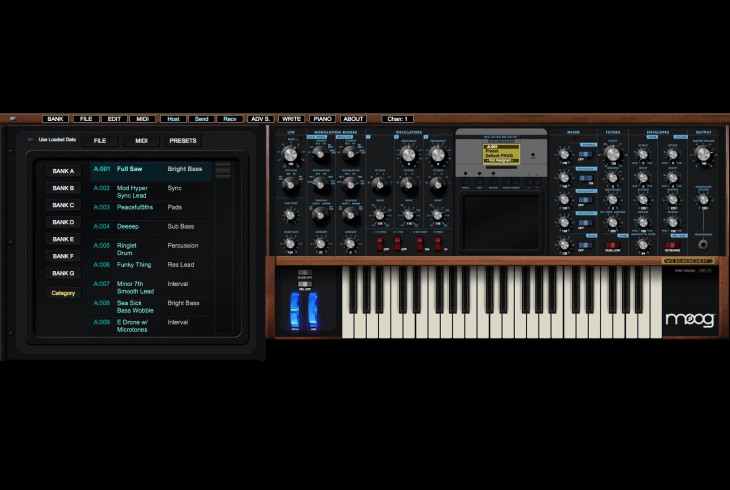Toggle the top Mixer blue switch
This screenshot has width=730, height=490.
(585, 154)
